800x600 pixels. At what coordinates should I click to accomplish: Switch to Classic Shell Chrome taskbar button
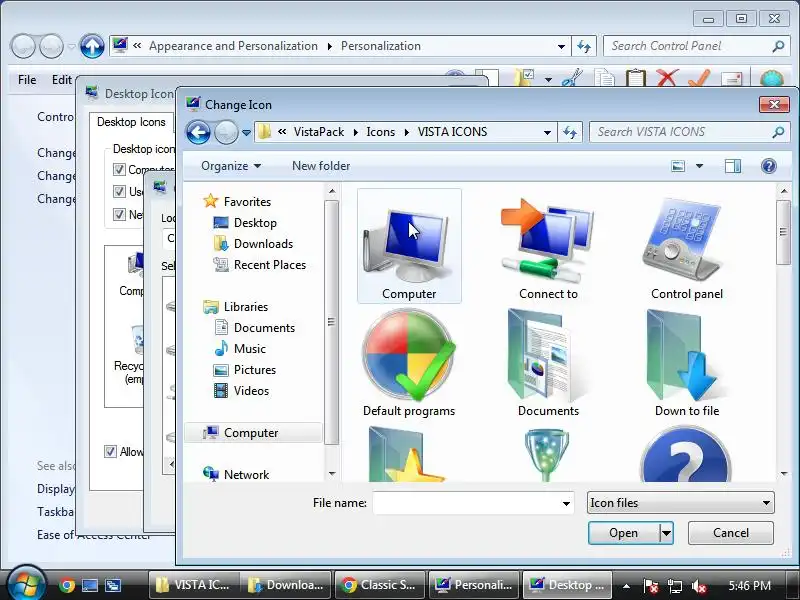[x=379, y=585]
